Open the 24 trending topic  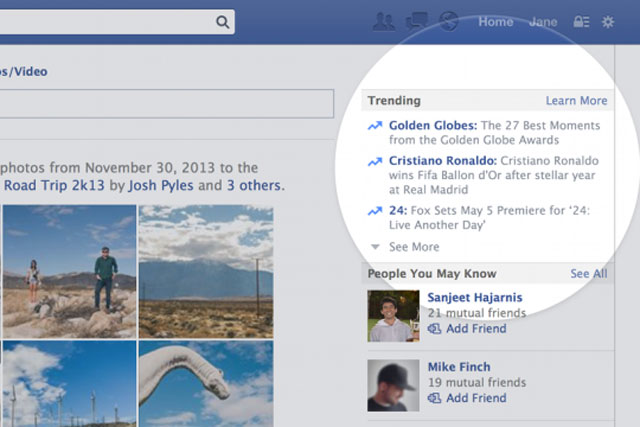(x=398, y=211)
